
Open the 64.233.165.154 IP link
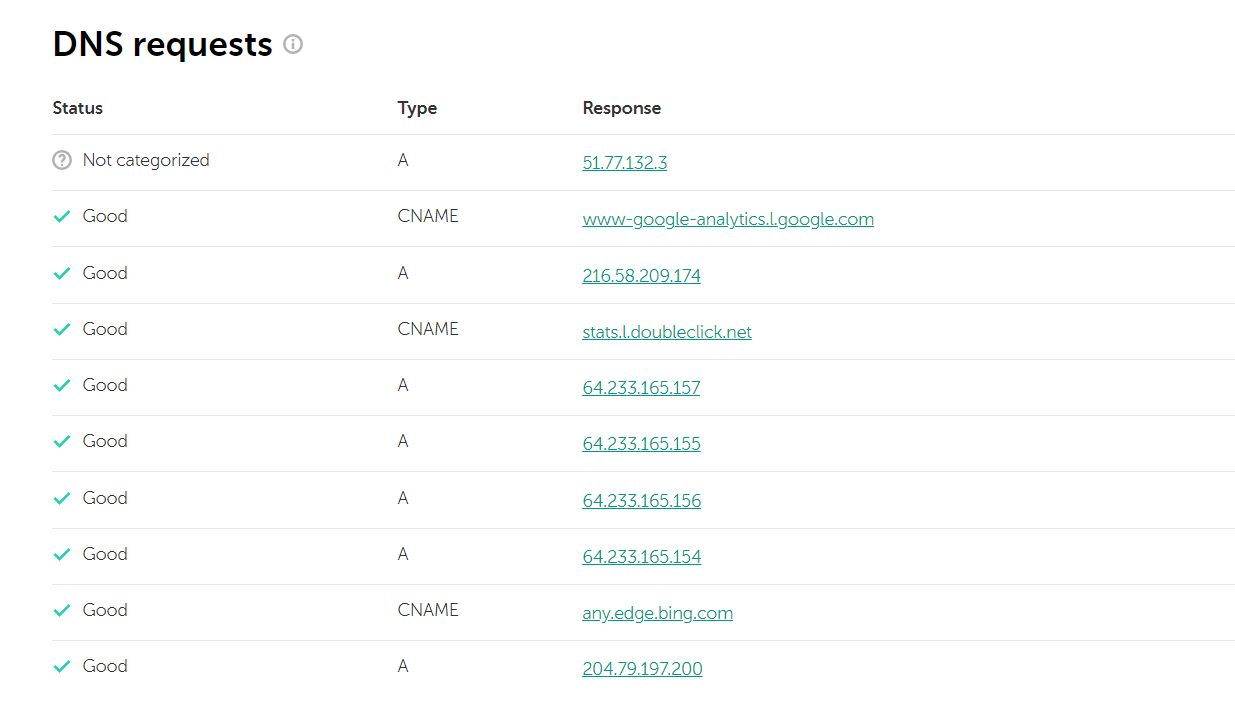[641, 557]
